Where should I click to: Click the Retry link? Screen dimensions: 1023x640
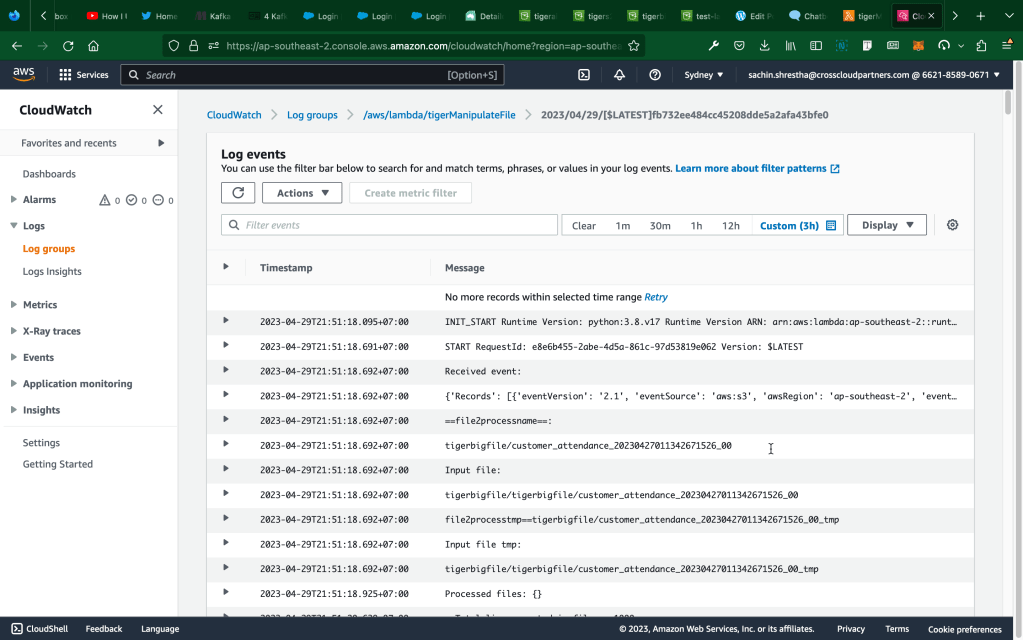coord(656,297)
